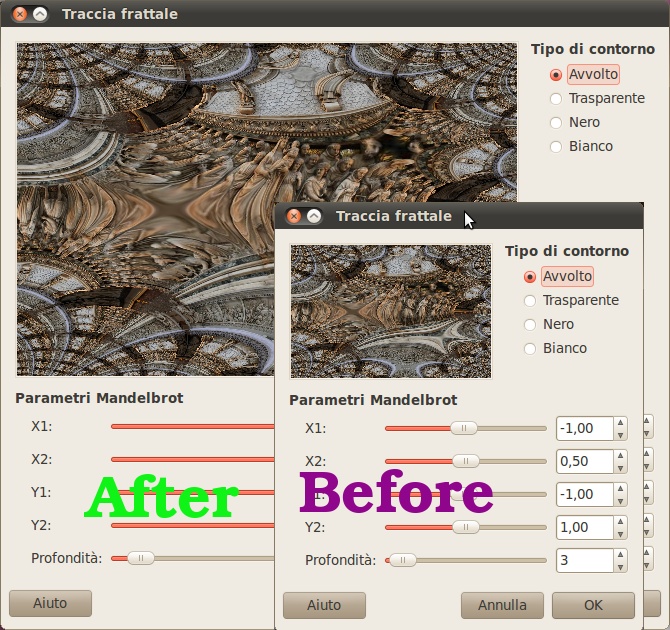
Task: Click Annulla to cancel the dialog
Action: [x=502, y=605]
